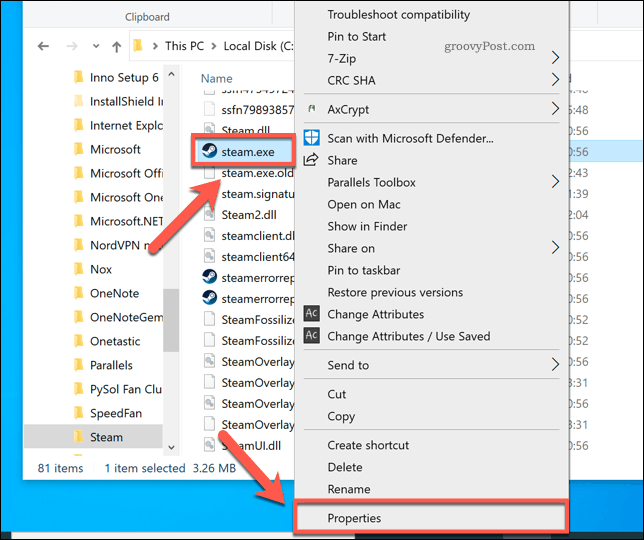Select Inno Setup 6 folder in sidebar
644x540 pixels.
coord(124,77)
